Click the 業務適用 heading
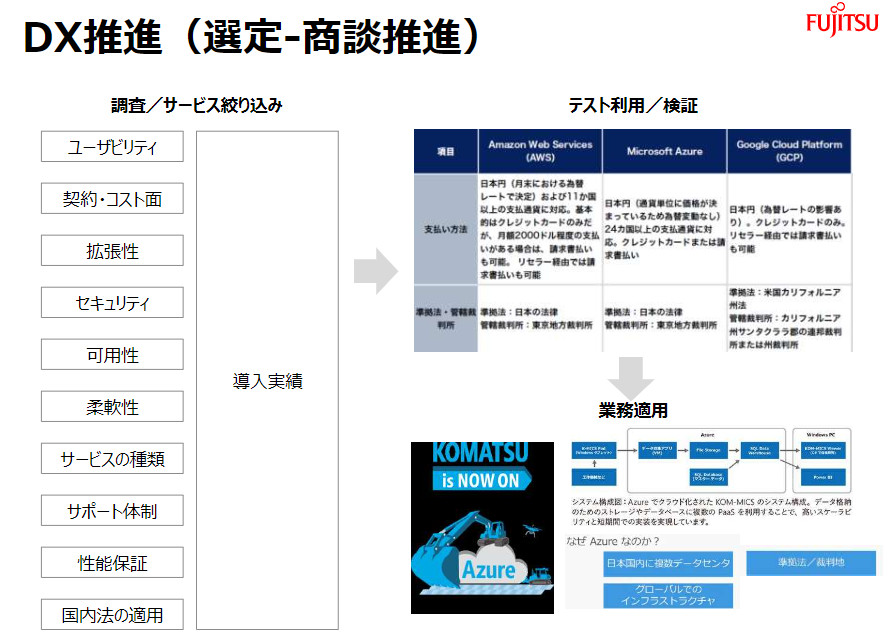 point(632,410)
